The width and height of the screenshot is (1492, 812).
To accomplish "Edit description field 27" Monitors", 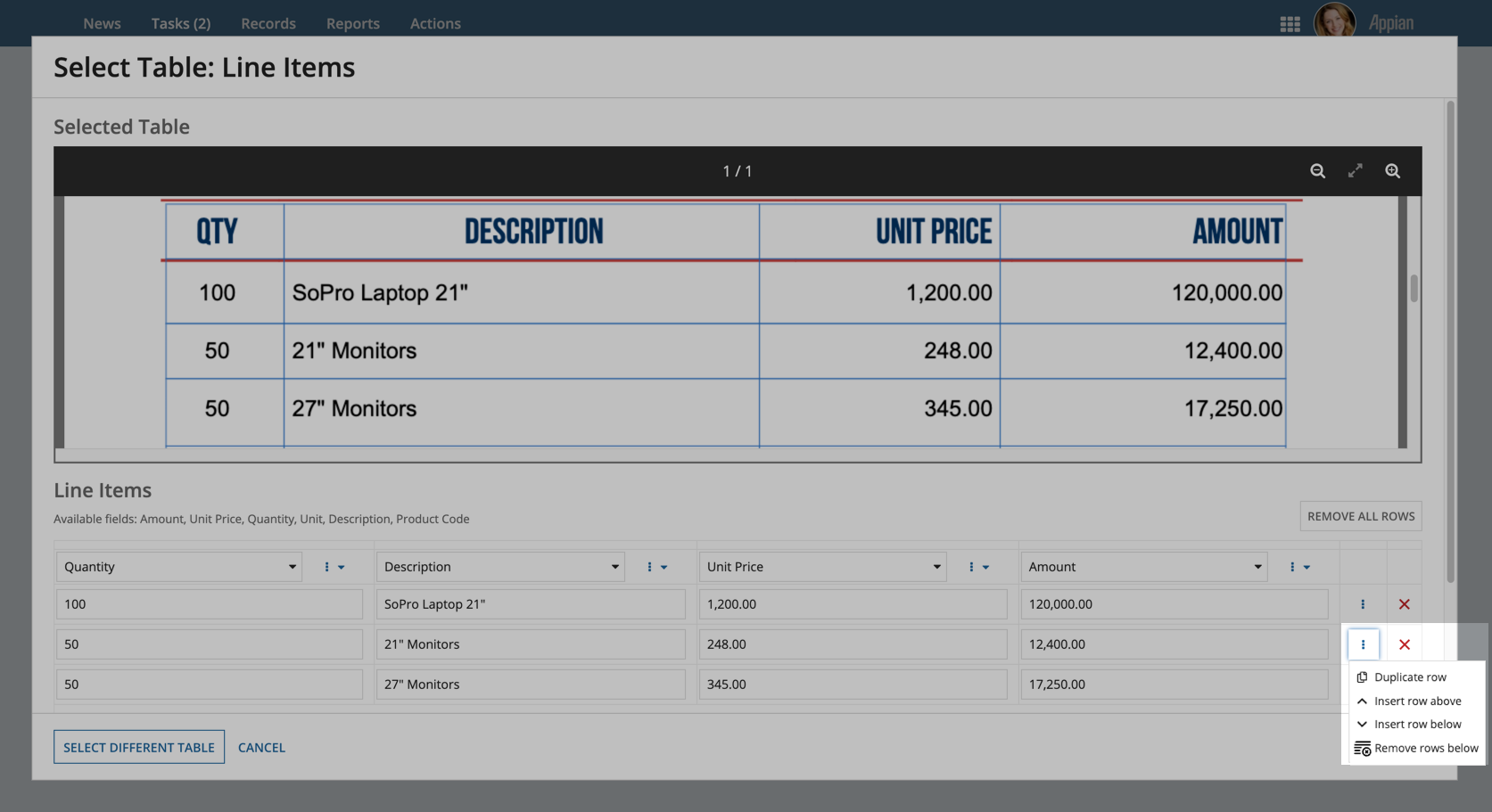I will (x=531, y=685).
